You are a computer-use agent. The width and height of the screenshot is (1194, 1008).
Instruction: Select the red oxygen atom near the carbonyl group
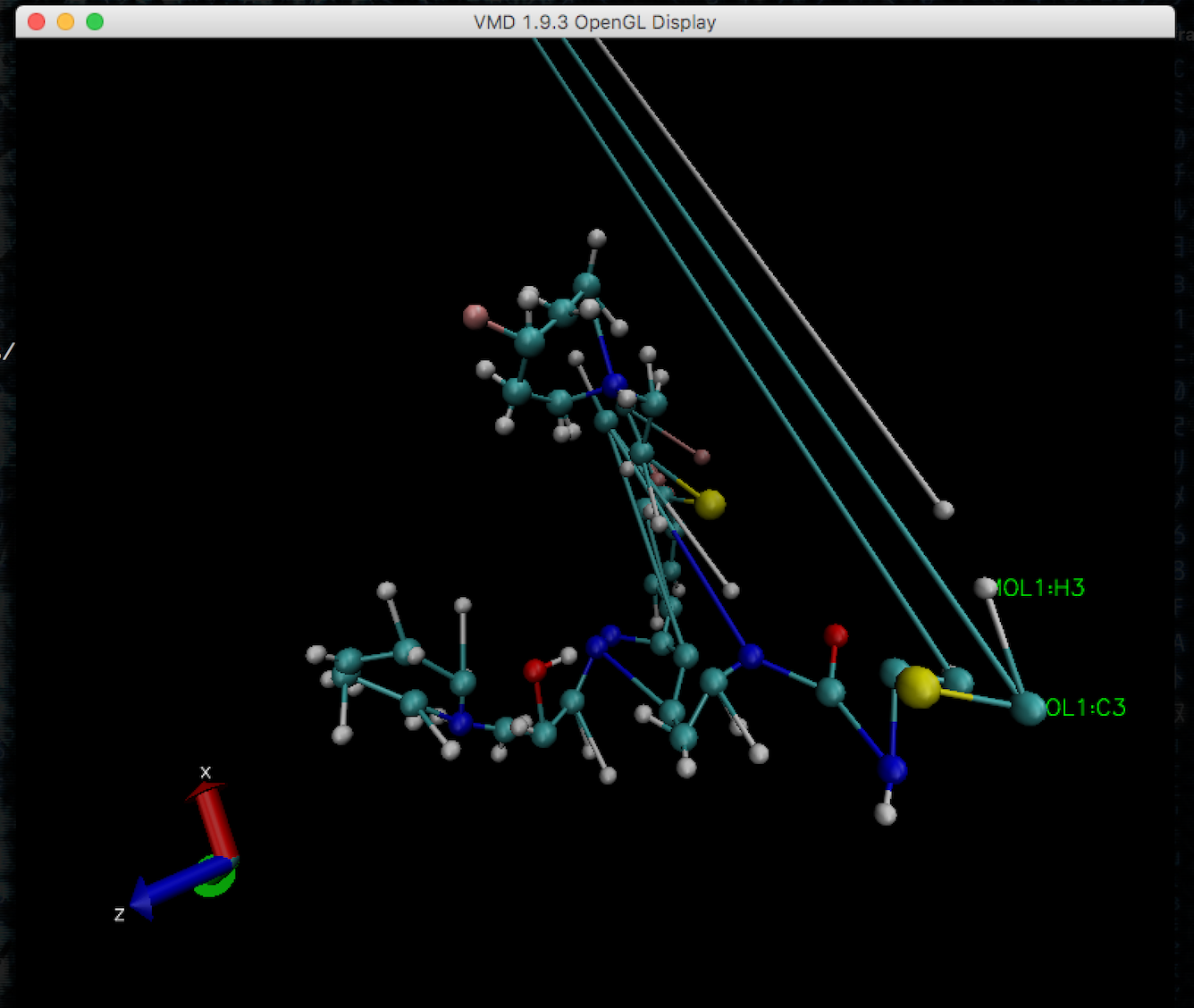point(835,634)
